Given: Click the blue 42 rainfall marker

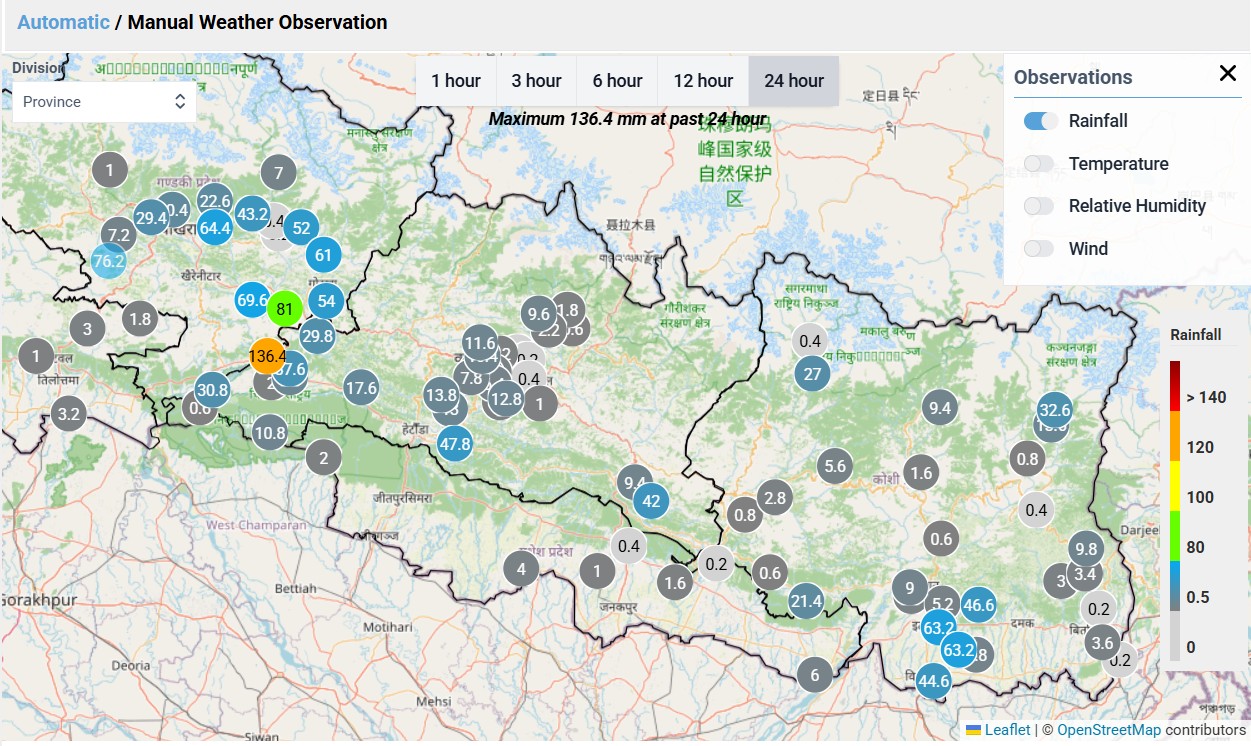Looking at the screenshot, I should tap(652, 501).
